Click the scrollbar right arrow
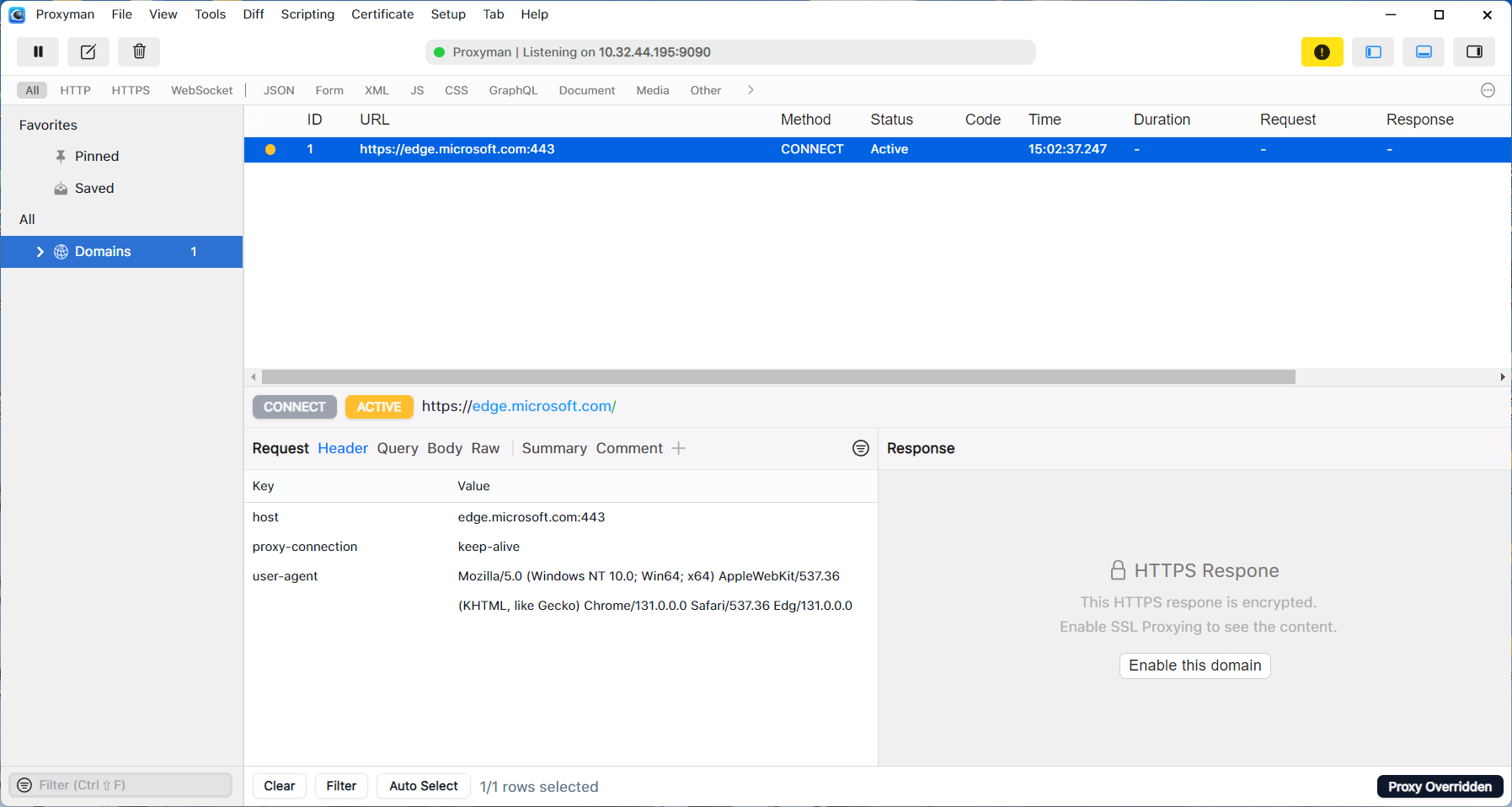Viewport: 1512px width, 807px height. tap(1503, 377)
